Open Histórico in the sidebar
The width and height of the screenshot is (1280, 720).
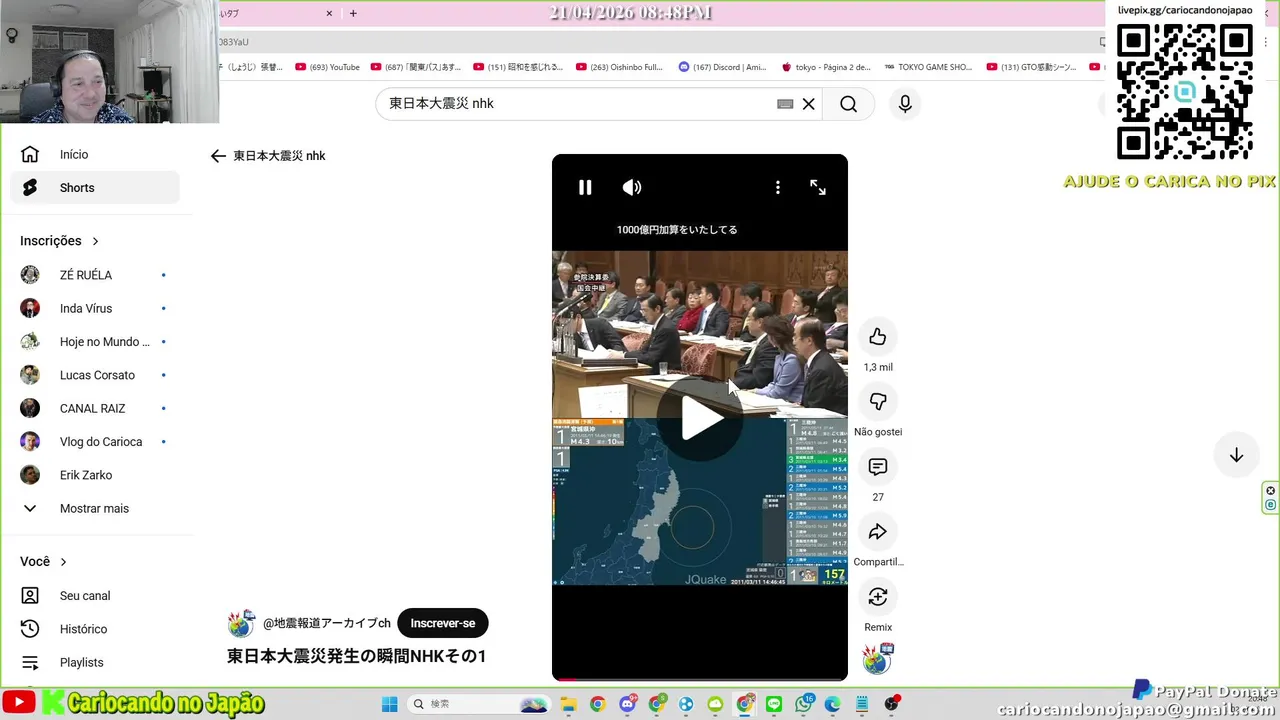(x=95, y=629)
